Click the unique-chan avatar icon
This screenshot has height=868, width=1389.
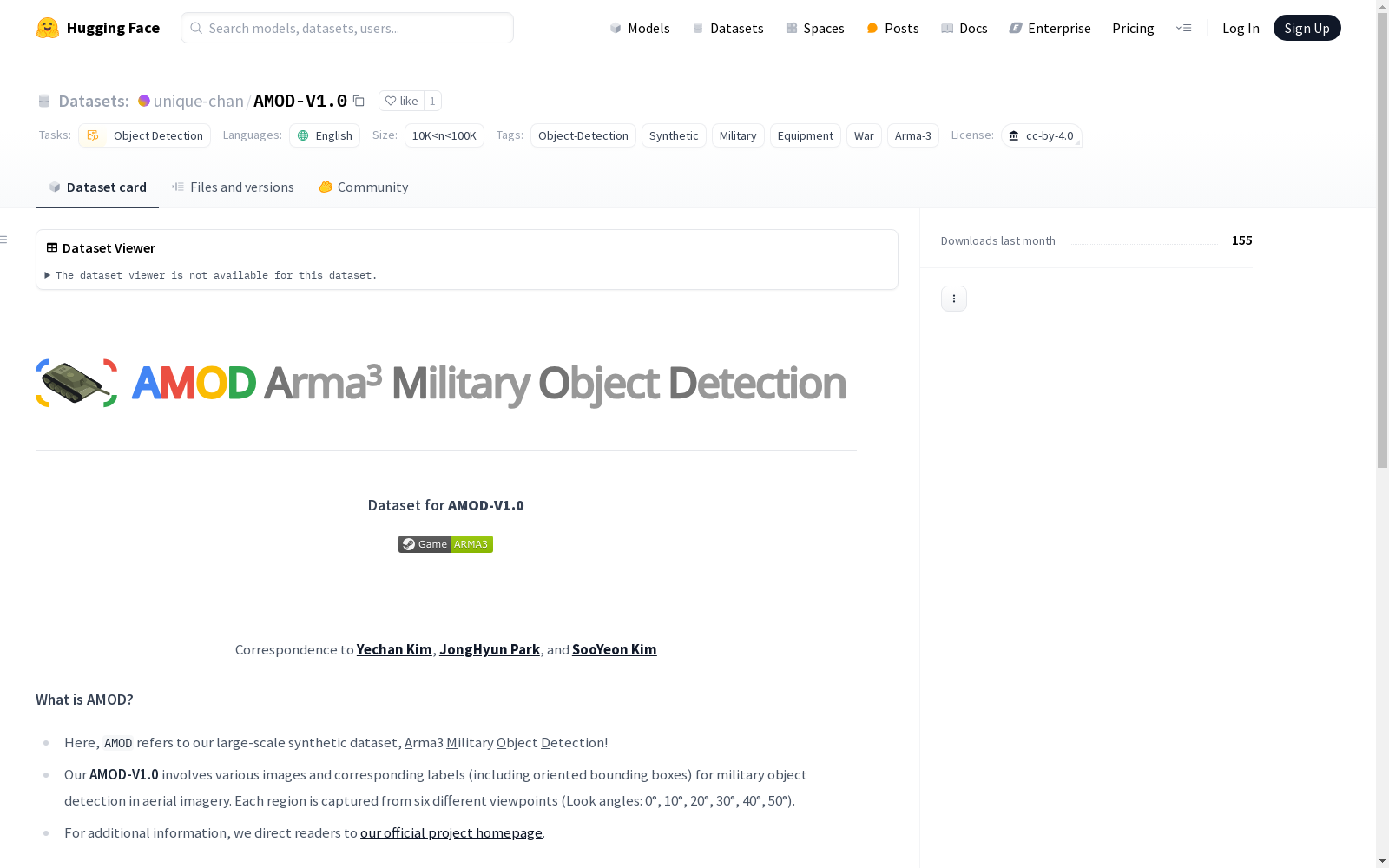[x=144, y=101]
